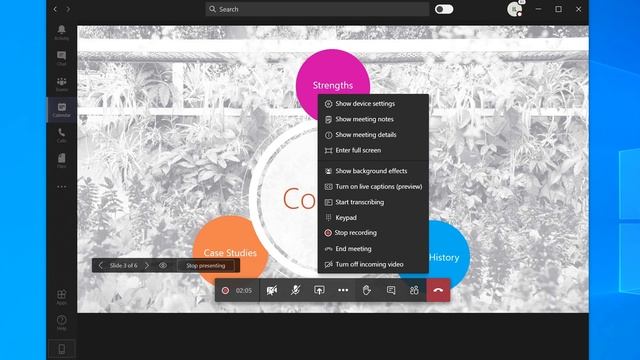Click the Search box

click(x=317, y=9)
